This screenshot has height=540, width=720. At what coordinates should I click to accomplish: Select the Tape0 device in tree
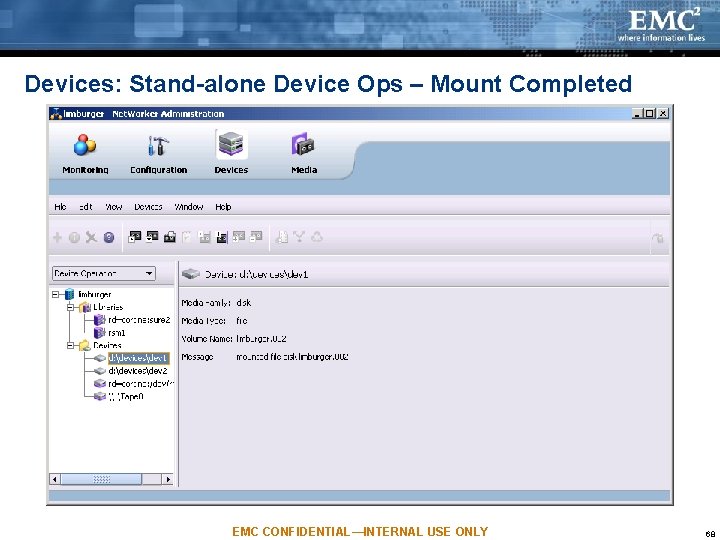pos(126,397)
